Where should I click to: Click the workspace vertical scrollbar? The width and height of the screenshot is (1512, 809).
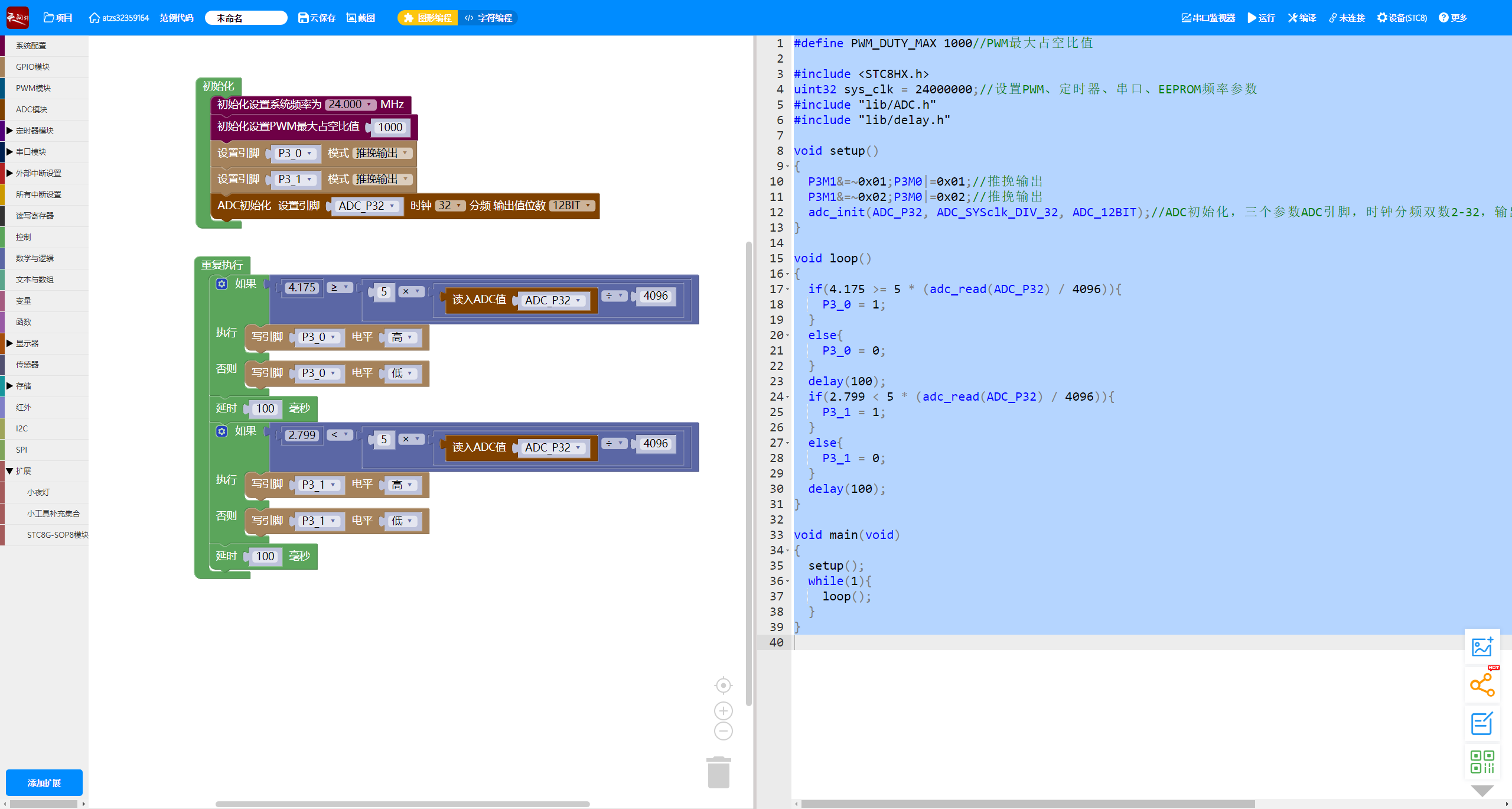pyautogui.click(x=748, y=473)
